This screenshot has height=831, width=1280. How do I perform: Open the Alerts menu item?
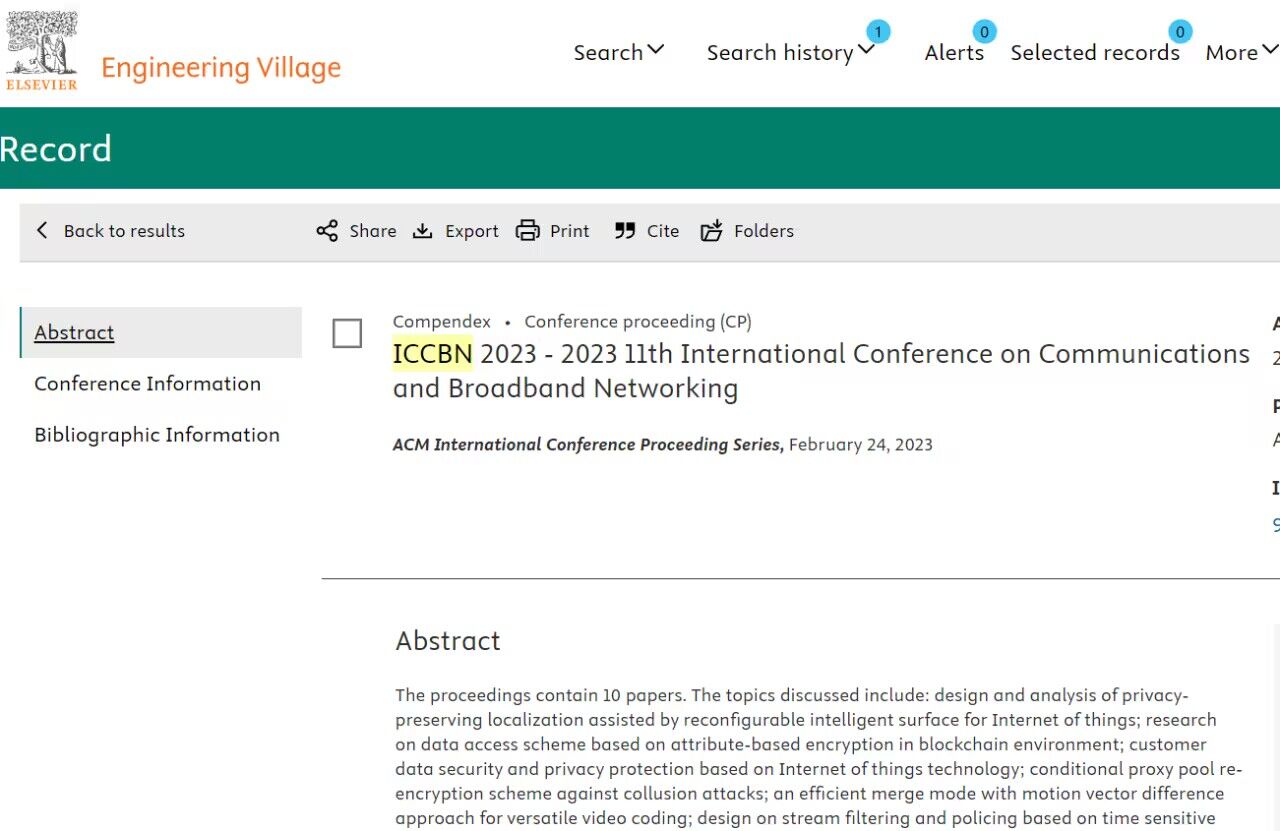954,52
